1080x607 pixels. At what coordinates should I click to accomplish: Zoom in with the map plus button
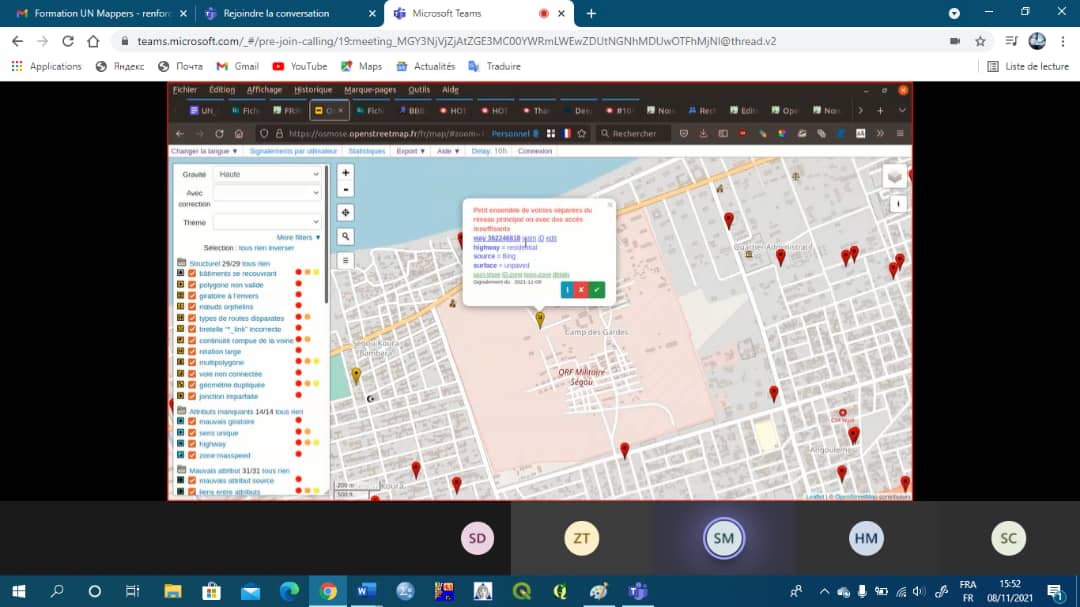346,173
